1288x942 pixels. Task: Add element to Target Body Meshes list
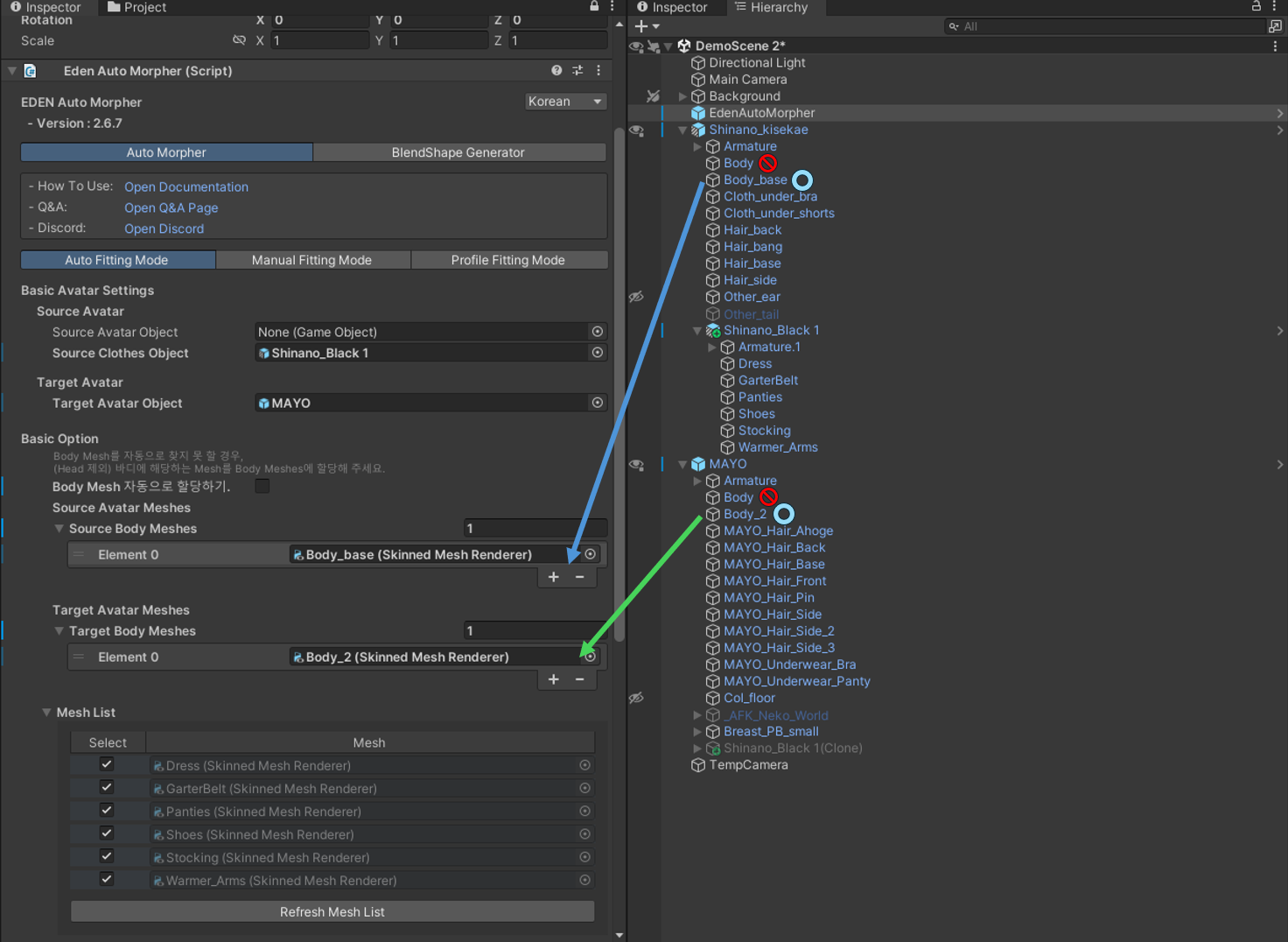[x=554, y=679]
